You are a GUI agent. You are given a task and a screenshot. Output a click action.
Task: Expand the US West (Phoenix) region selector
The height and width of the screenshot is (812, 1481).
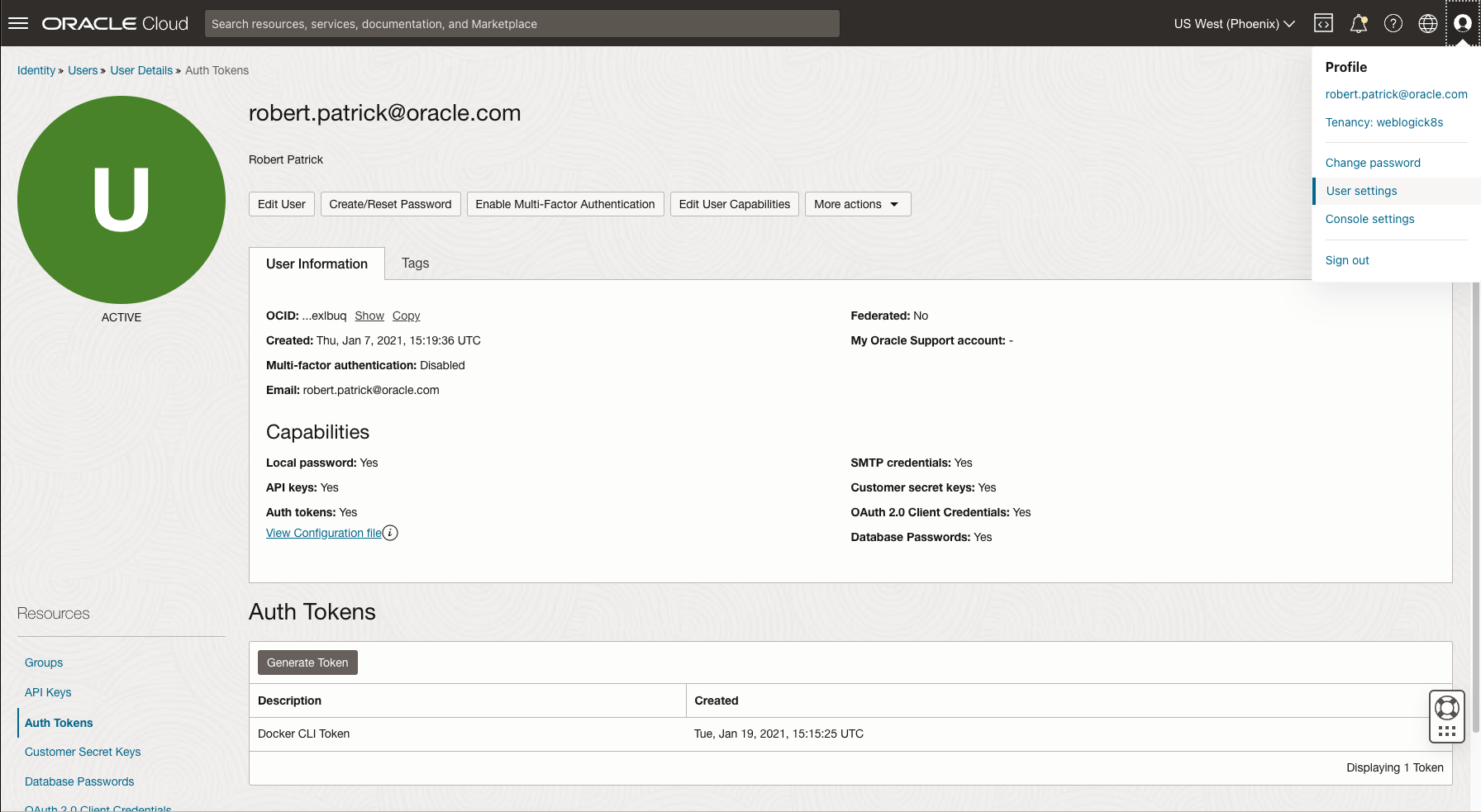[1234, 24]
